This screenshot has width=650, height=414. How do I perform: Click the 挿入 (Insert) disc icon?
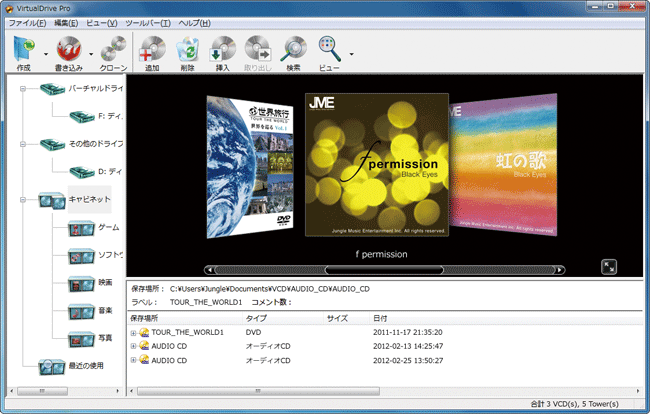(223, 49)
